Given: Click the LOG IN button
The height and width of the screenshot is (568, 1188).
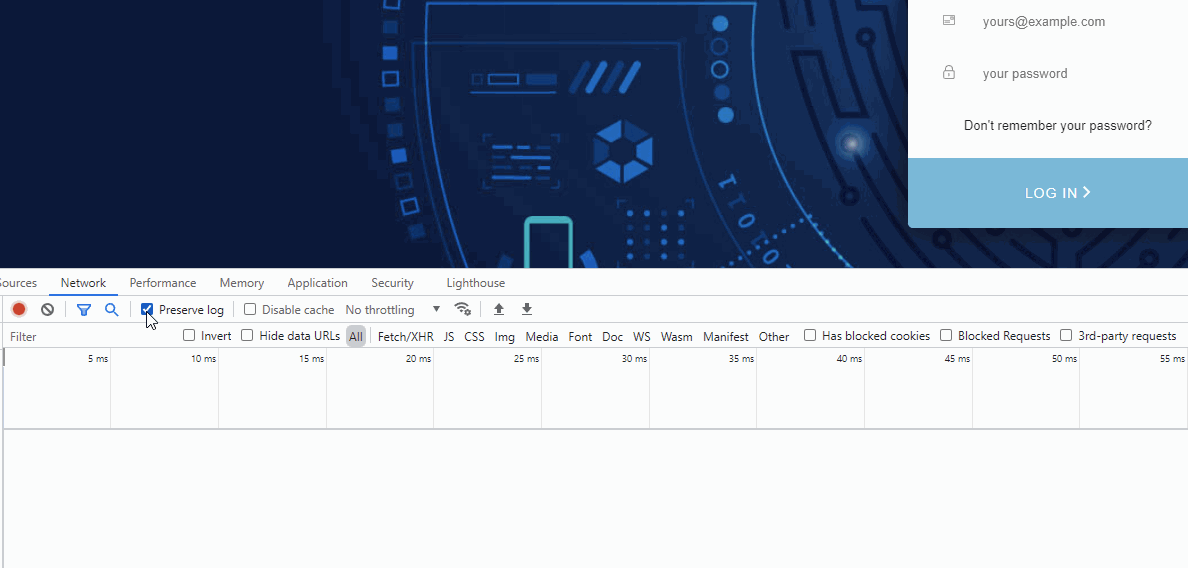Looking at the screenshot, I should coord(1048,193).
